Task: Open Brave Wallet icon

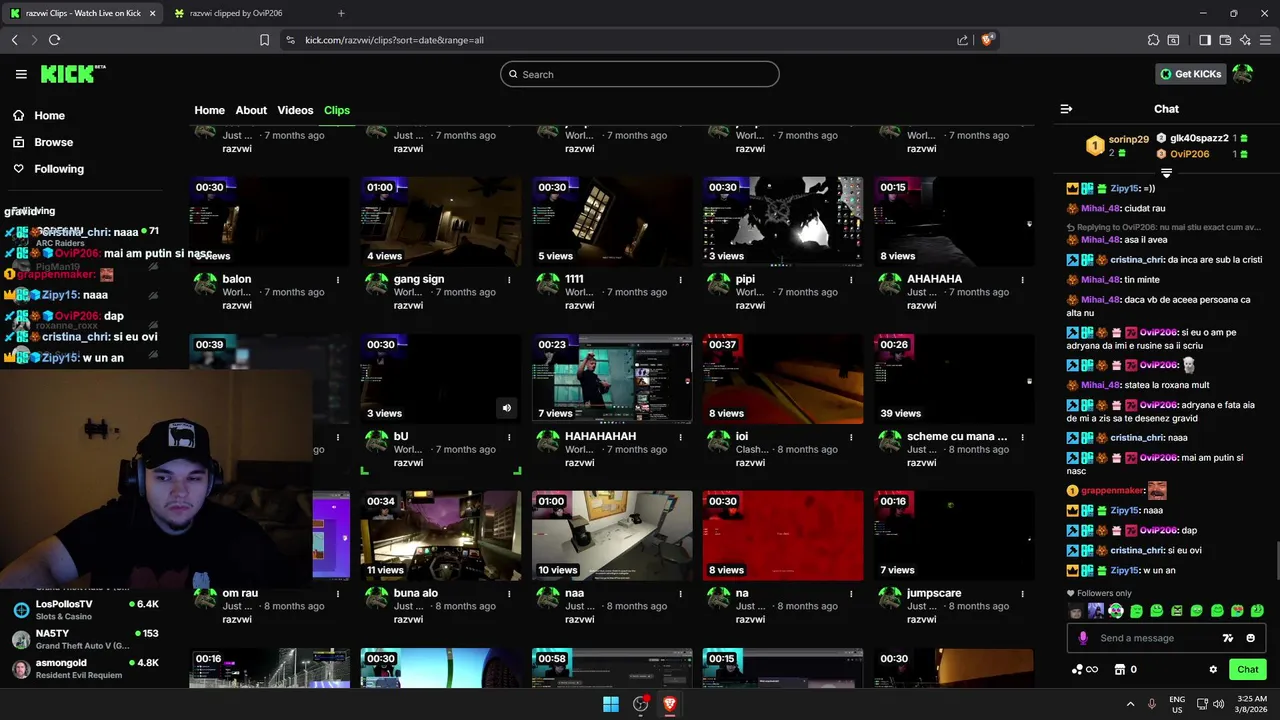Action: [x=1225, y=40]
